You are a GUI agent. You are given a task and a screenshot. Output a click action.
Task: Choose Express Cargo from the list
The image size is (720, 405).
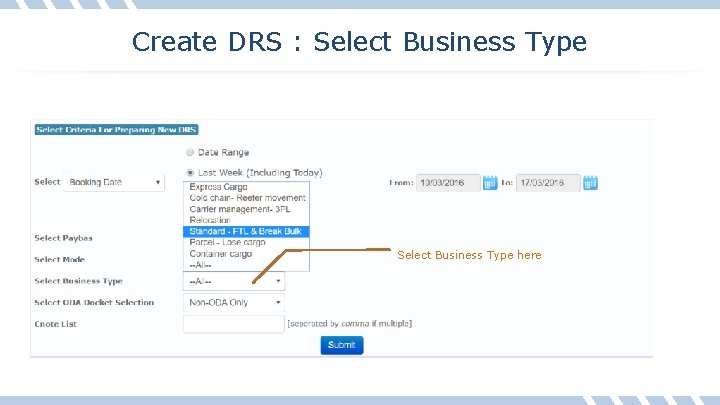click(246, 187)
